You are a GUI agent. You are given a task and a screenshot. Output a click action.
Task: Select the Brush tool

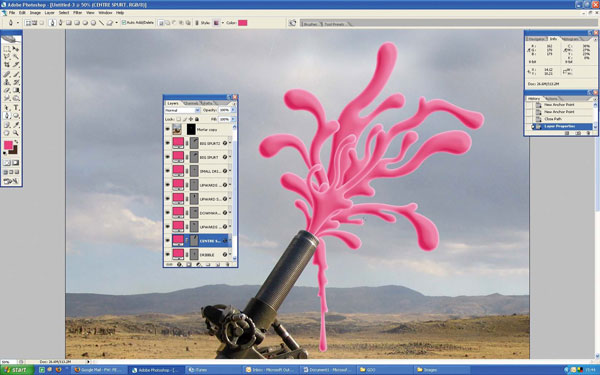16,74
